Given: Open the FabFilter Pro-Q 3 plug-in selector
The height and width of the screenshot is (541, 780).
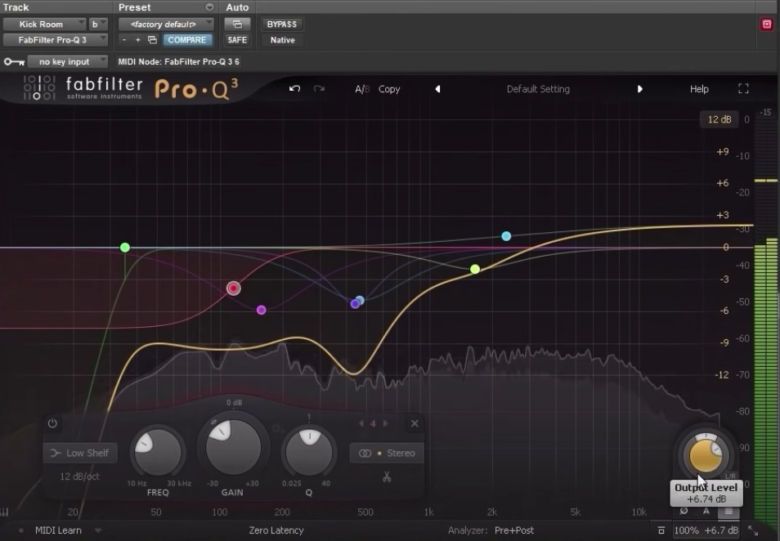Looking at the screenshot, I should 55,40.
